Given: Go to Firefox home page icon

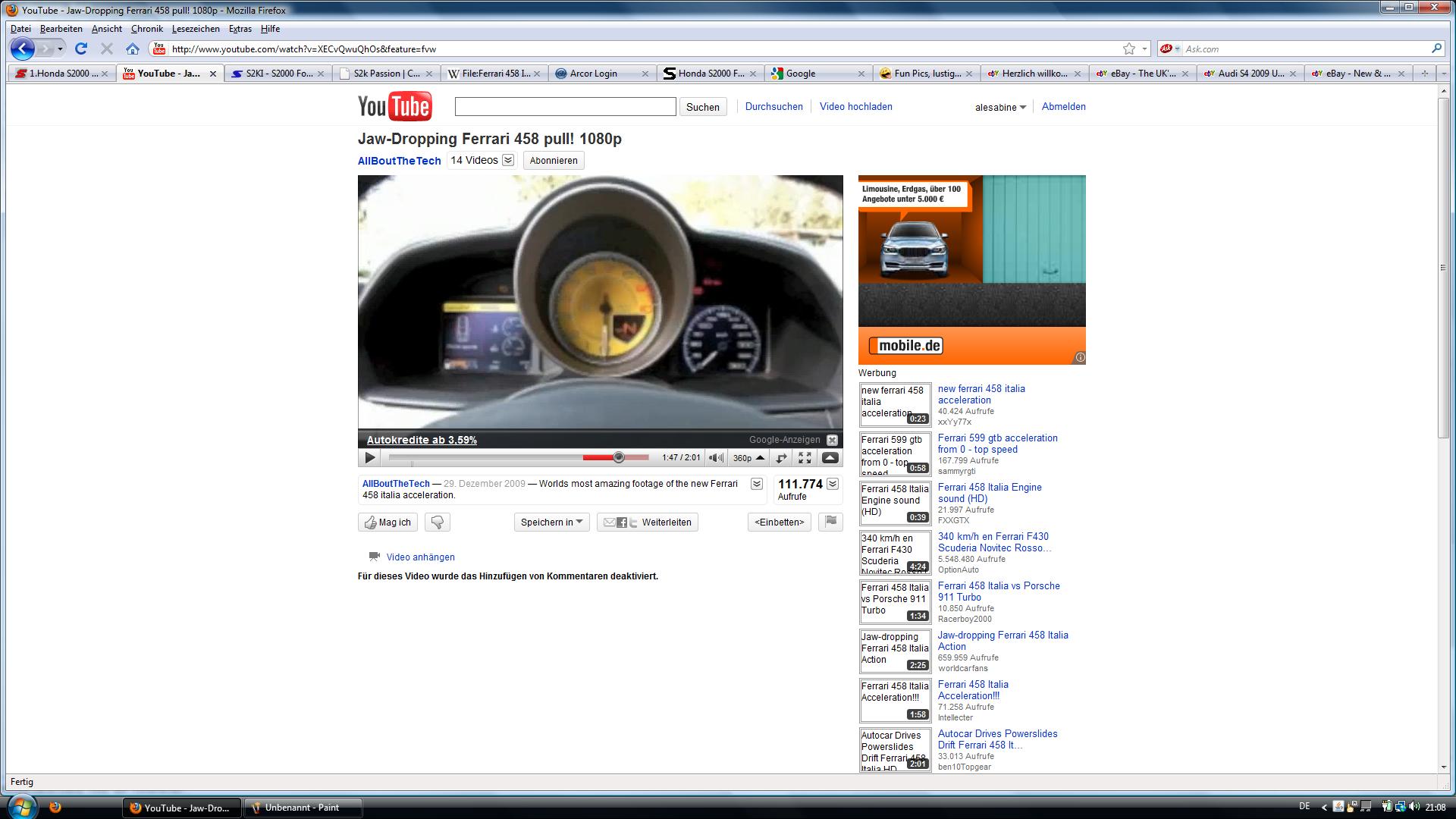Looking at the screenshot, I should [x=132, y=49].
